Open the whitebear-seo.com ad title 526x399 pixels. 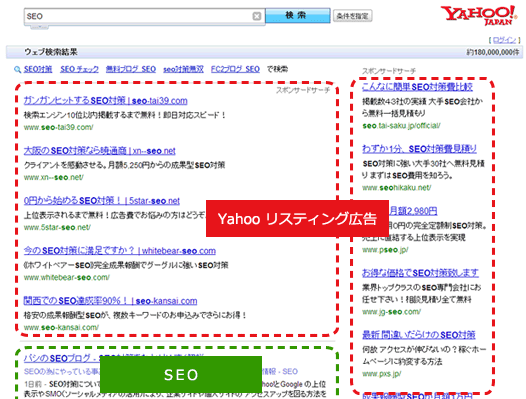tap(120, 251)
